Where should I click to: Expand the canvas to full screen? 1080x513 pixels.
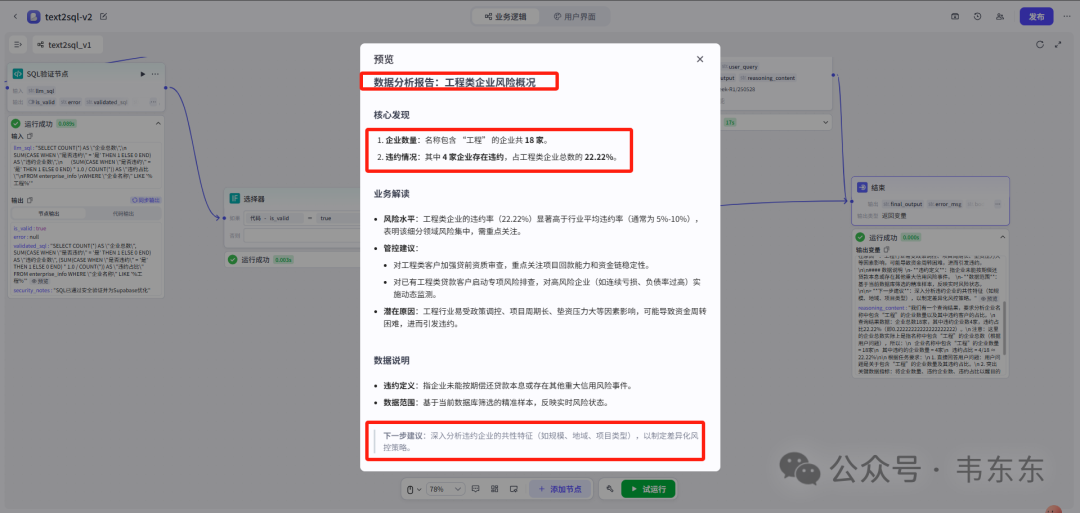pyautogui.click(x=1059, y=45)
